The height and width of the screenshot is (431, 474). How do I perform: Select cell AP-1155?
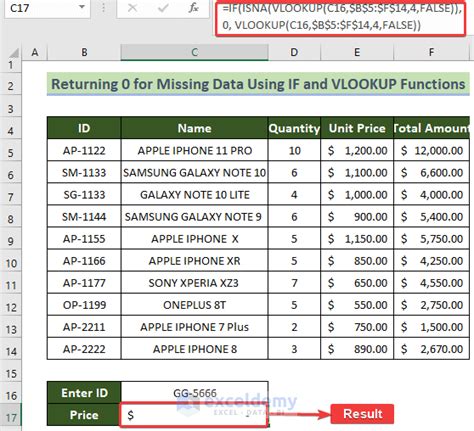pos(84,239)
